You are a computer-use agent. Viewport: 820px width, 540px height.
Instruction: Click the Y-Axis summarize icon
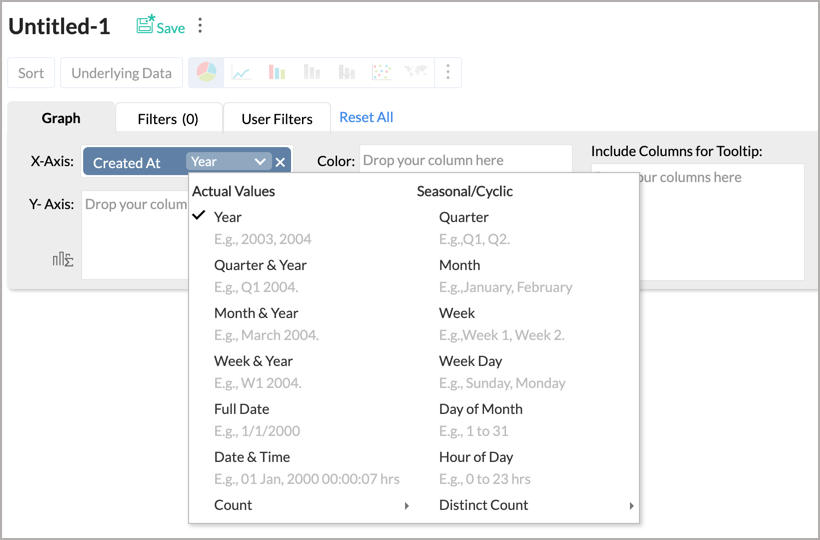(63, 260)
